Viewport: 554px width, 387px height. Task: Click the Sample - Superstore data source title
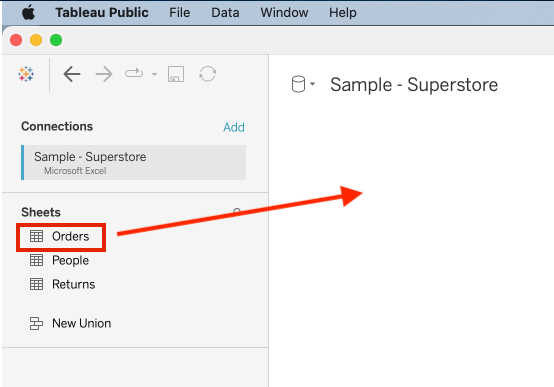click(x=414, y=85)
